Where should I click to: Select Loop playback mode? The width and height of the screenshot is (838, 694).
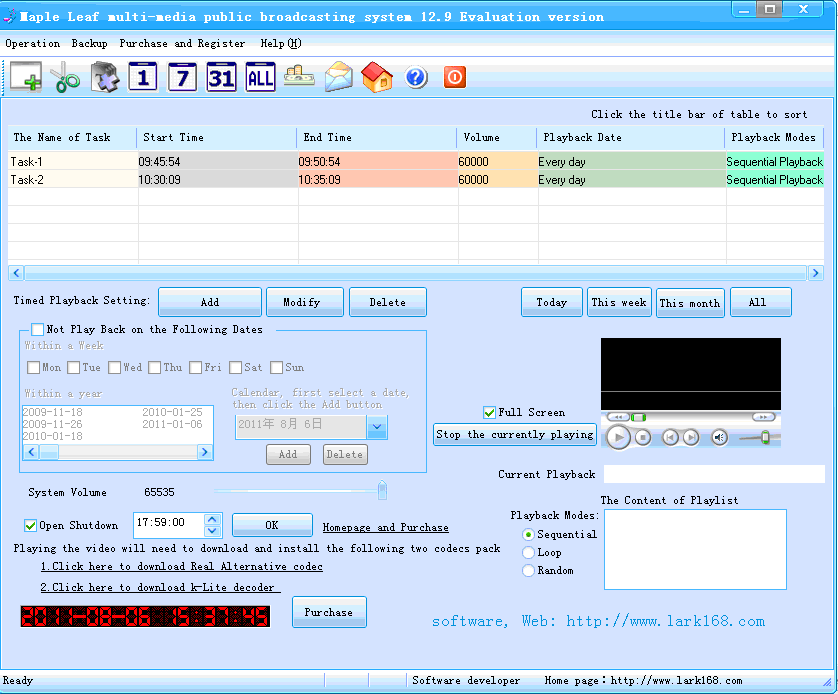tap(528, 552)
